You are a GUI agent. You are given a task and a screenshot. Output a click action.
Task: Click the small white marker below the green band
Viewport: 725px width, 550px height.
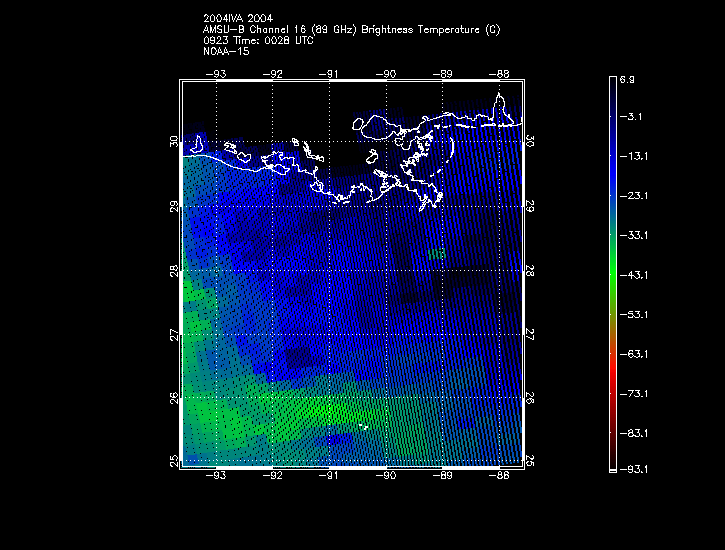363,426
